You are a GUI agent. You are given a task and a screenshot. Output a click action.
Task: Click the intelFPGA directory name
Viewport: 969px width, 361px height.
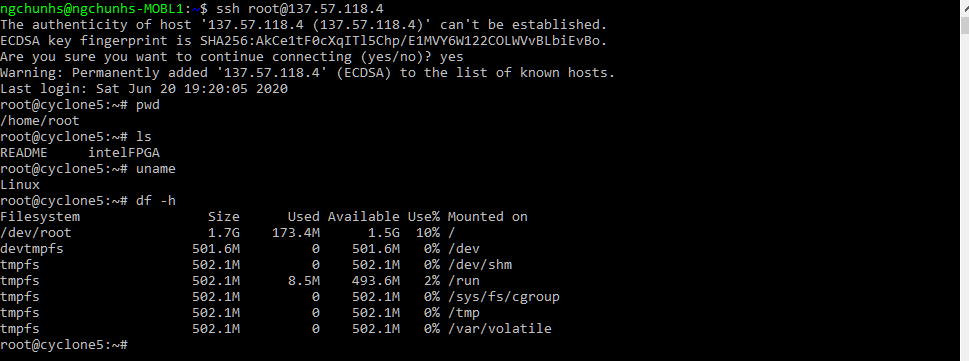point(124,153)
